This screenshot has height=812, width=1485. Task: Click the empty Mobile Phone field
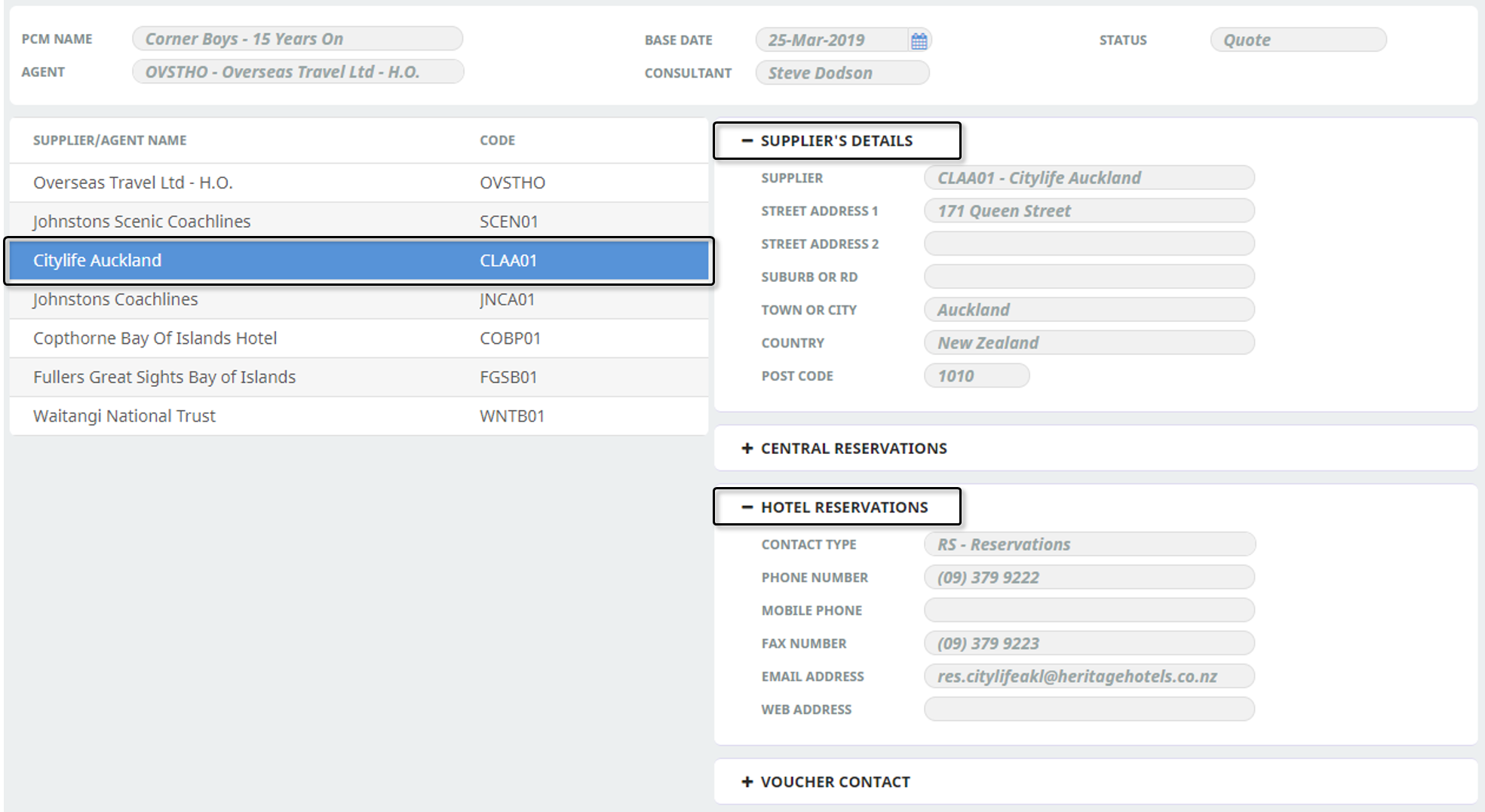[x=1089, y=611]
